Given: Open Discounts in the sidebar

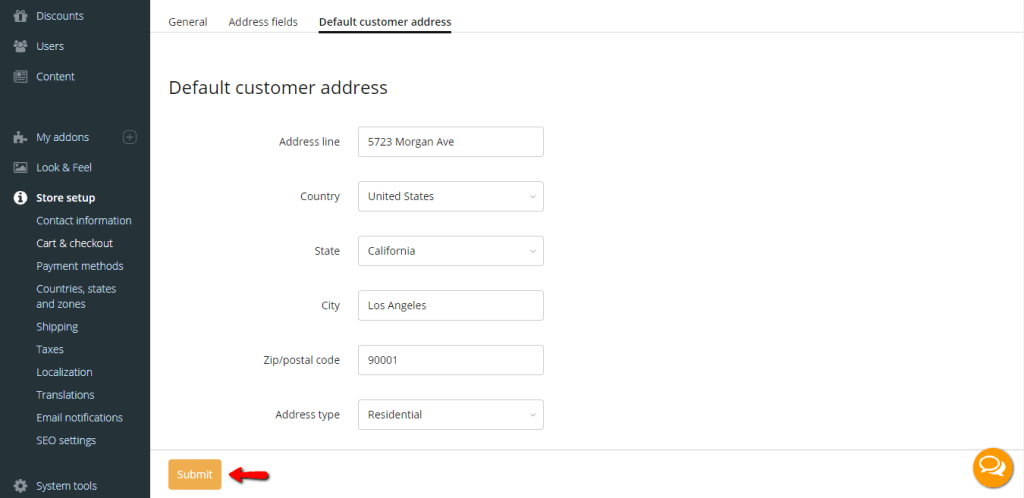Looking at the screenshot, I should pyautogui.click(x=60, y=16).
